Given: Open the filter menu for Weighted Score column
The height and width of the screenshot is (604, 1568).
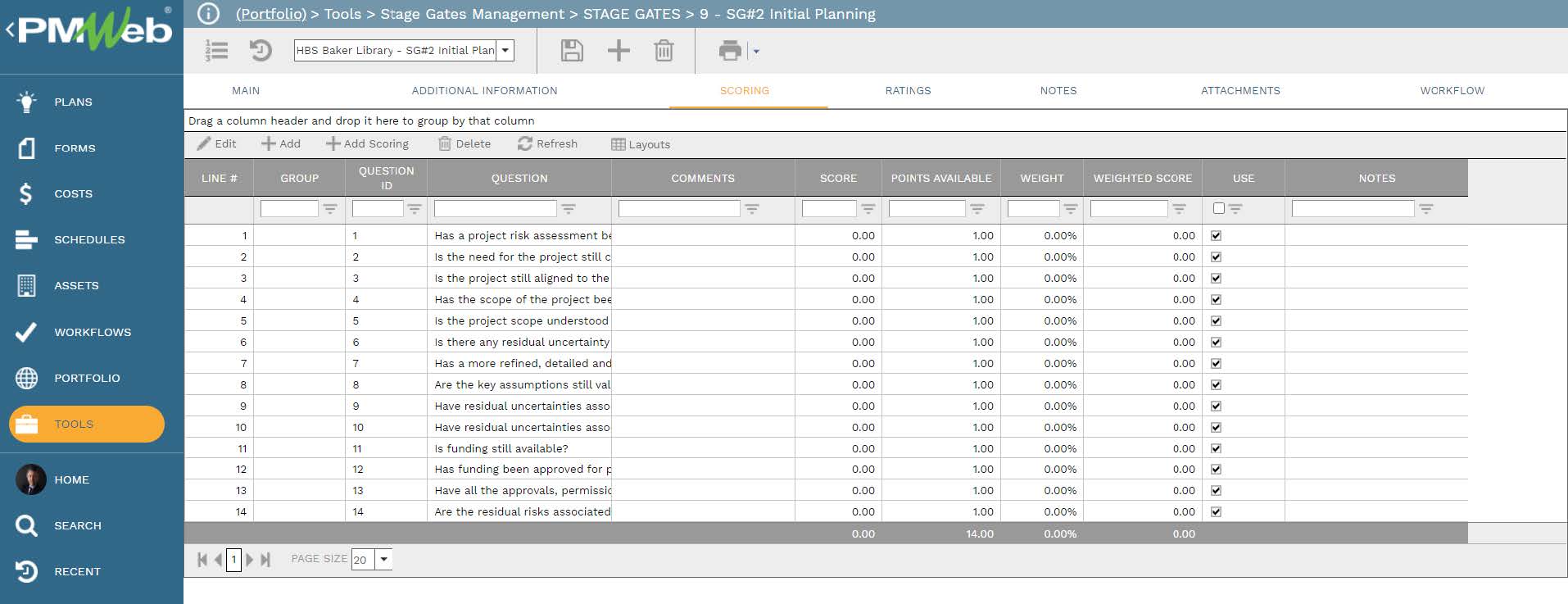Looking at the screenshot, I should (x=1180, y=209).
